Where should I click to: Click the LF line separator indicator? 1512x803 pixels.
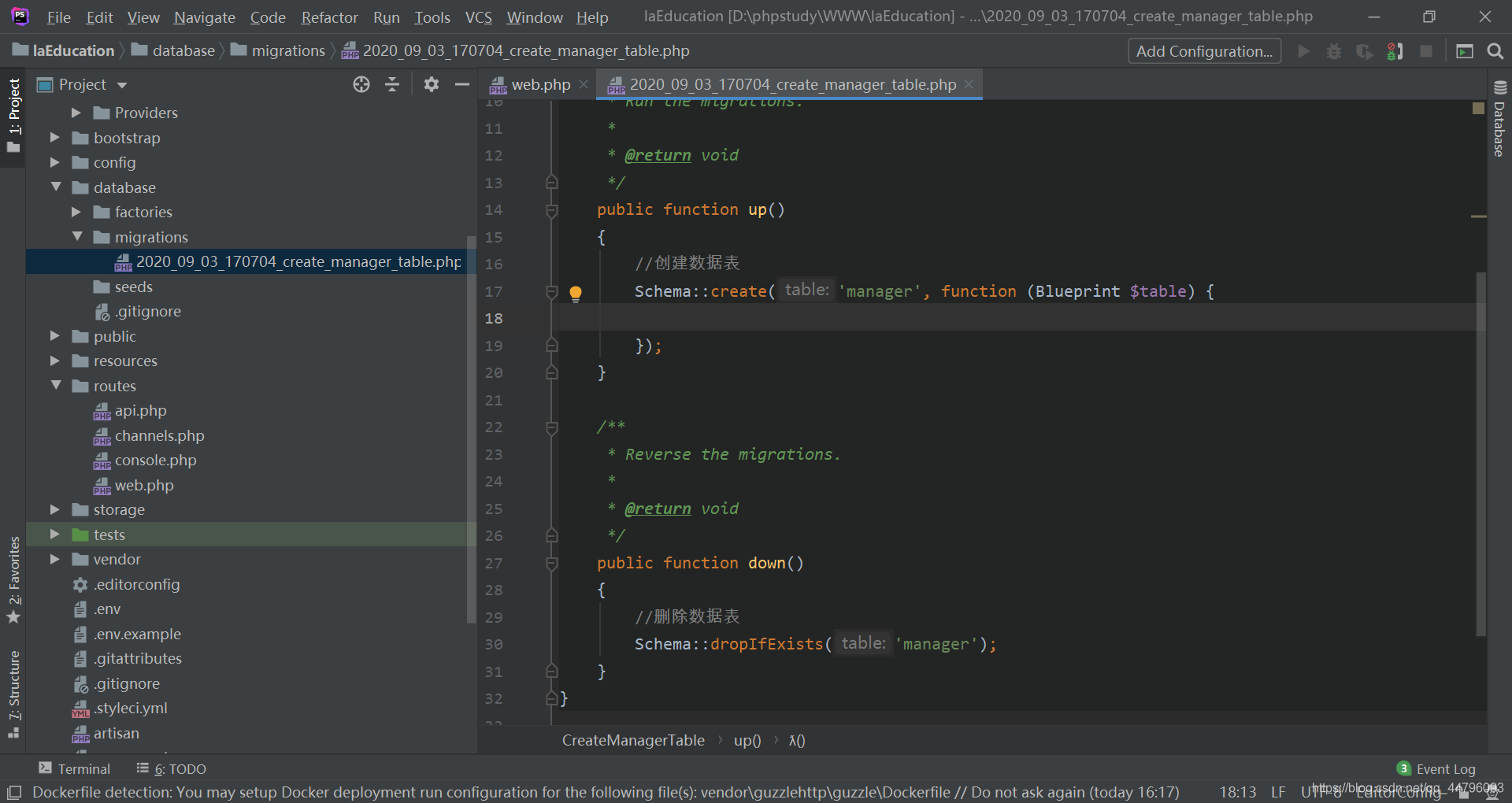click(x=1278, y=792)
